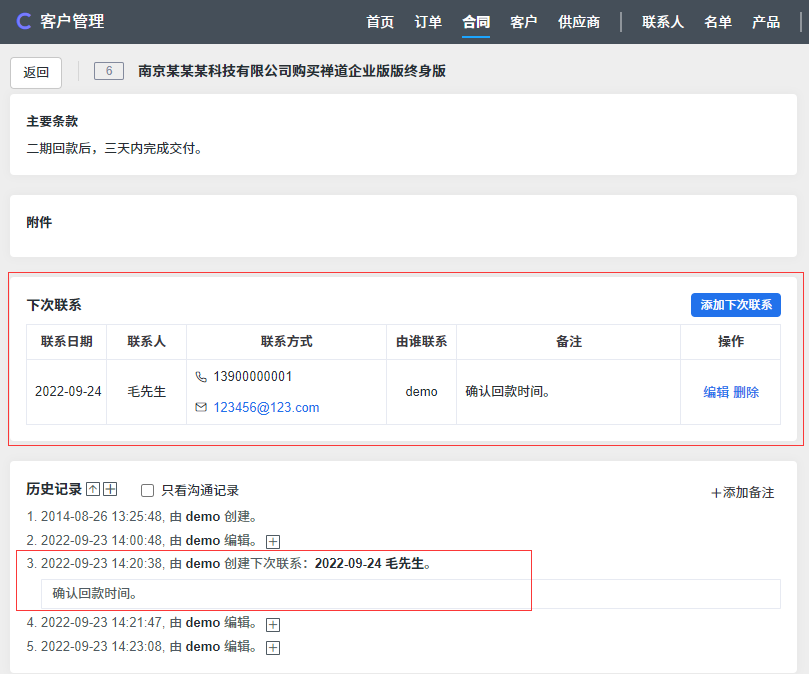This screenshot has height=674, width=809.
Task: Open the 123456@123.com email link
Action: pyautogui.click(x=266, y=407)
